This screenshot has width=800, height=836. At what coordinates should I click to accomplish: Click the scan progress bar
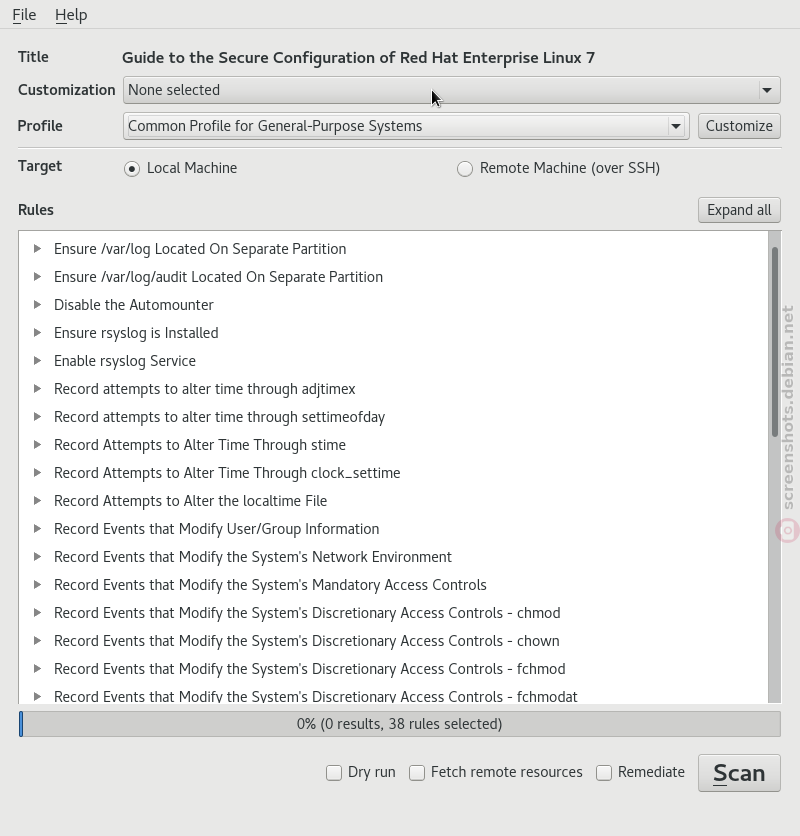point(400,724)
